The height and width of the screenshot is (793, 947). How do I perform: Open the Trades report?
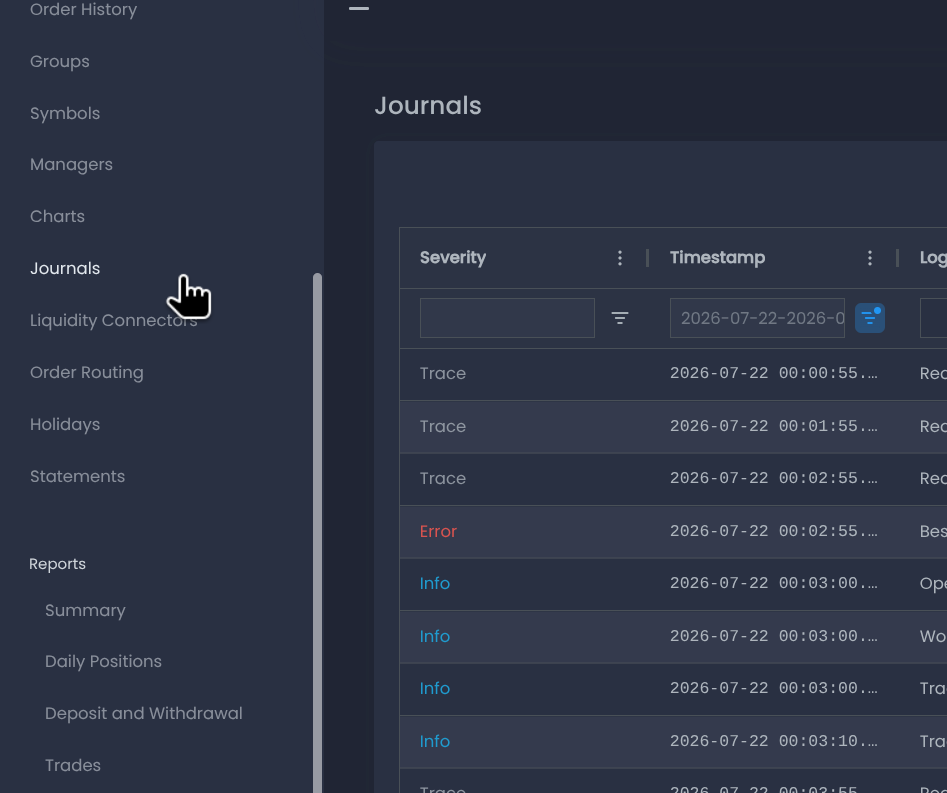pos(73,765)
